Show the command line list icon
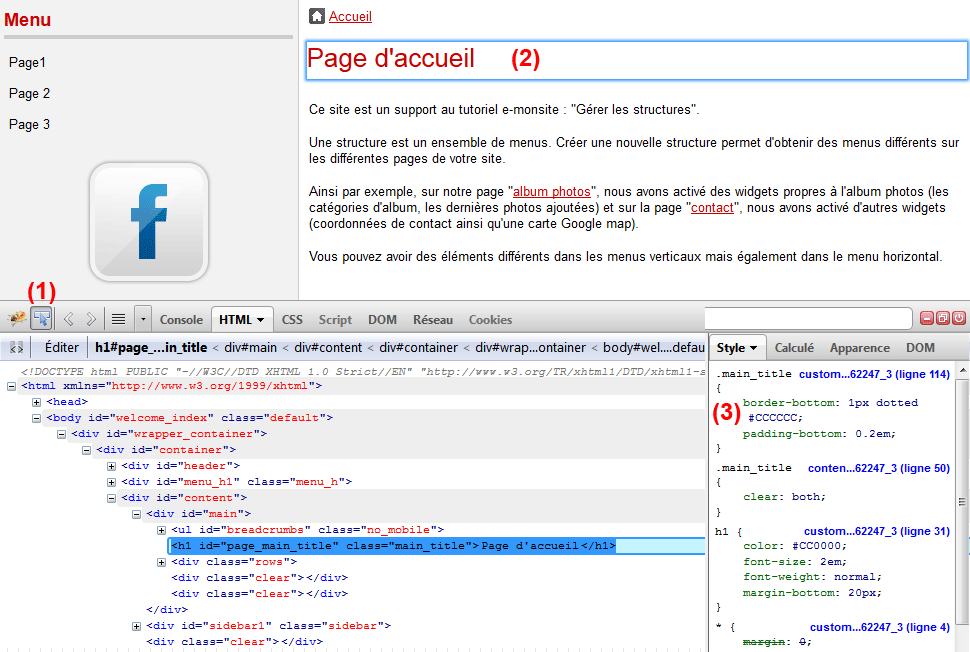This screenshot has width=970, height=652. point(118,319)
